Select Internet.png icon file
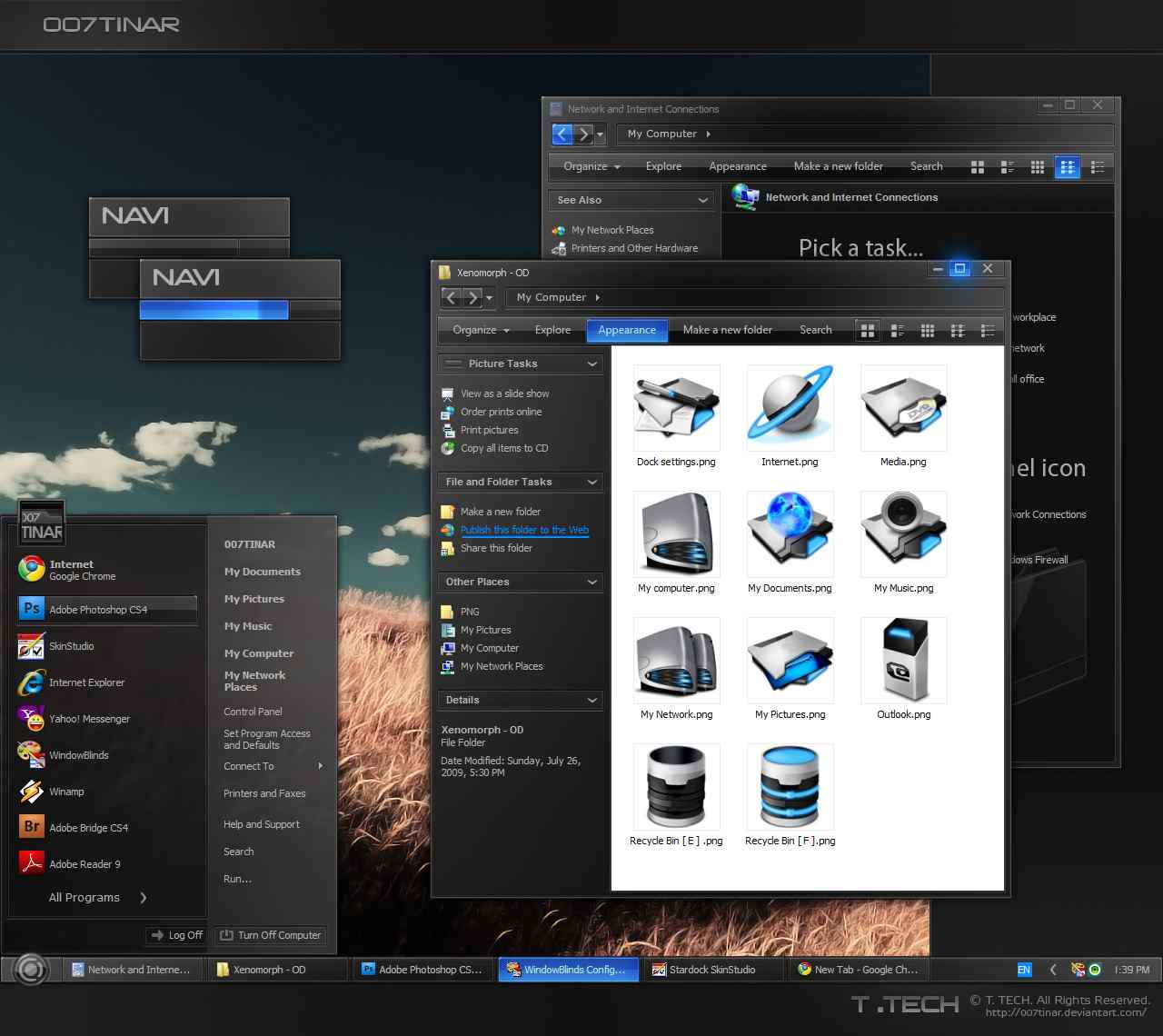 (790, 408)
